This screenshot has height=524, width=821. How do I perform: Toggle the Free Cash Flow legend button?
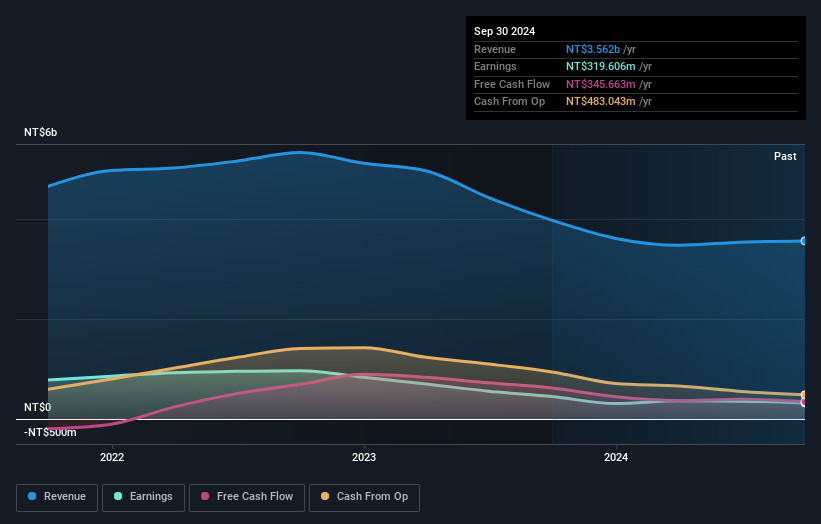(x=247, y=497)
